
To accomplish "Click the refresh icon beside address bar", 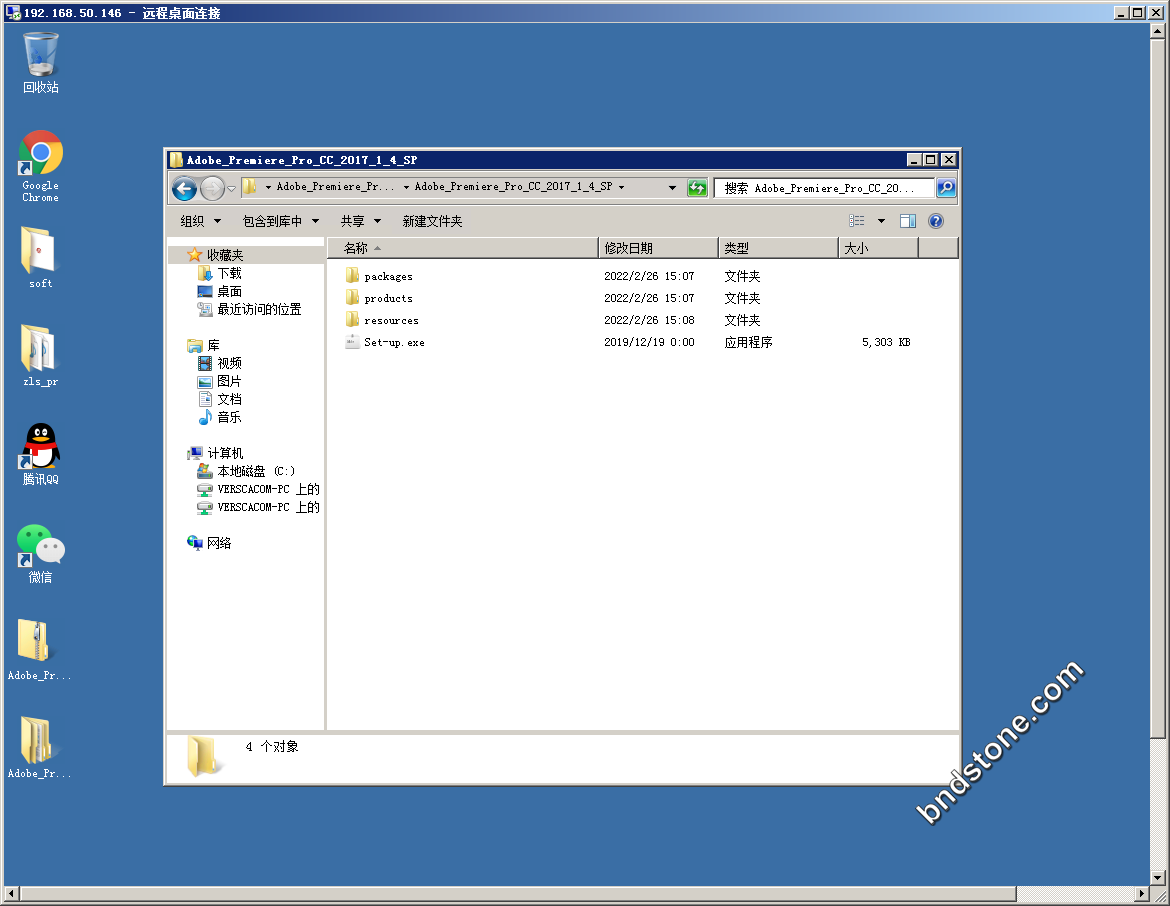I will point(697,188).
